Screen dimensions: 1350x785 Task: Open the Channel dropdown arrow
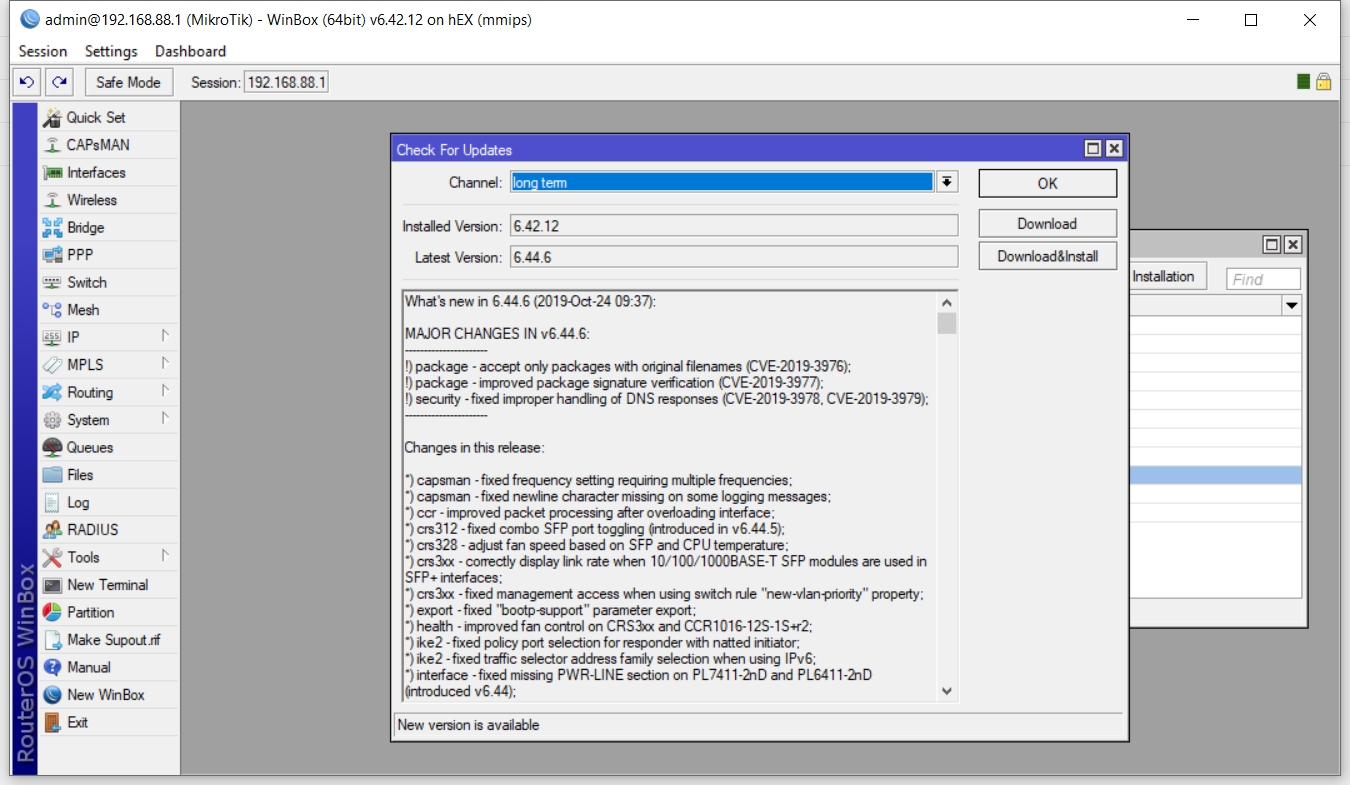pyautogui.click(x=946, y=182)
